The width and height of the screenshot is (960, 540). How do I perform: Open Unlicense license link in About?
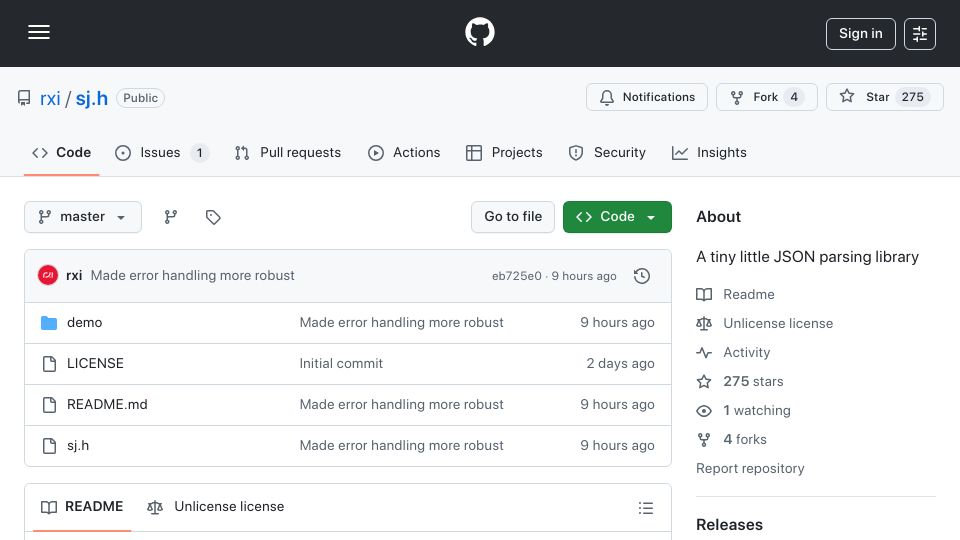click(x=765, y=323)
